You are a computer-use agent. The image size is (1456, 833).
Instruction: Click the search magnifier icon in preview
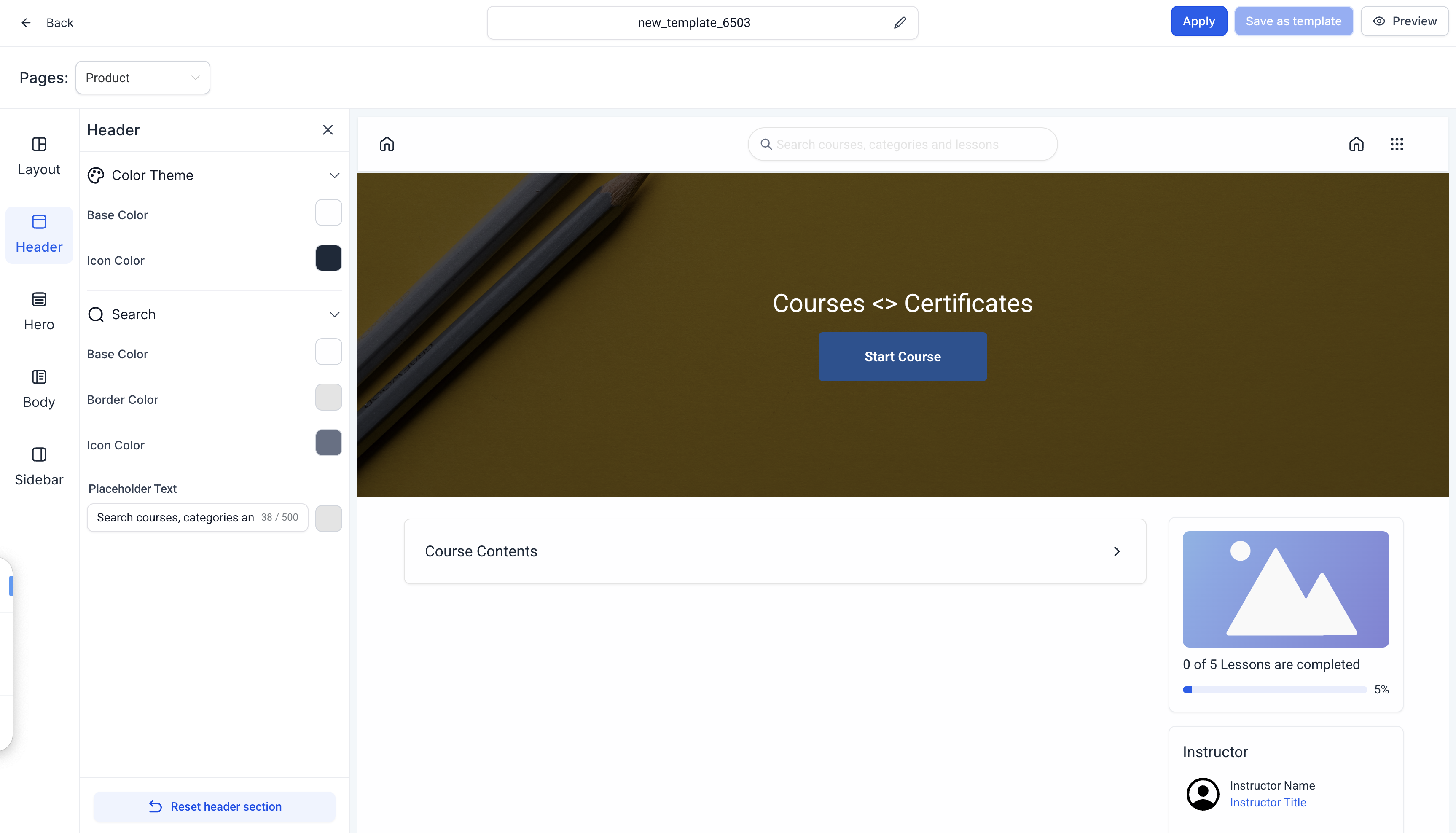point(766,144)
